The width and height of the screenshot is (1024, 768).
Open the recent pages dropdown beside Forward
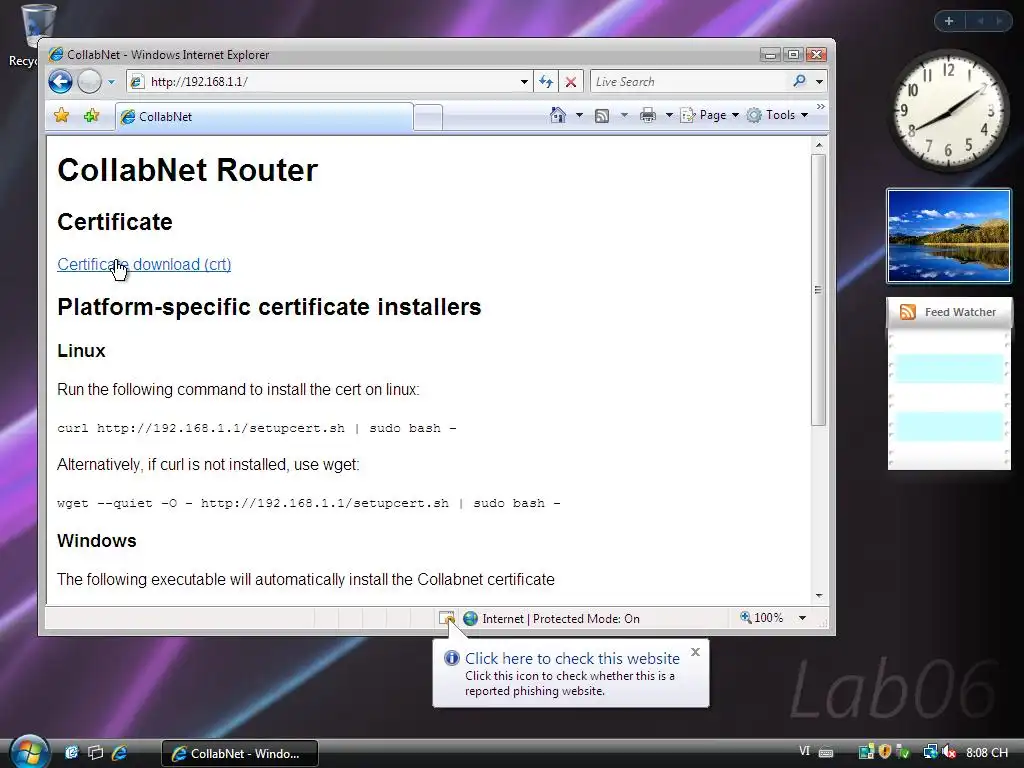pyautogui.click(x=111, y=82)
